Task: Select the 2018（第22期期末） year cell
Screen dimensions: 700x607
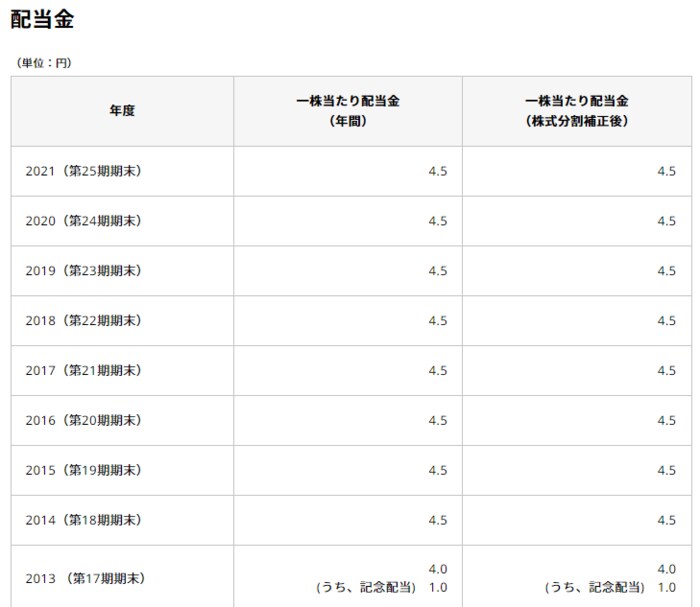Action: (x=83, y=321)
